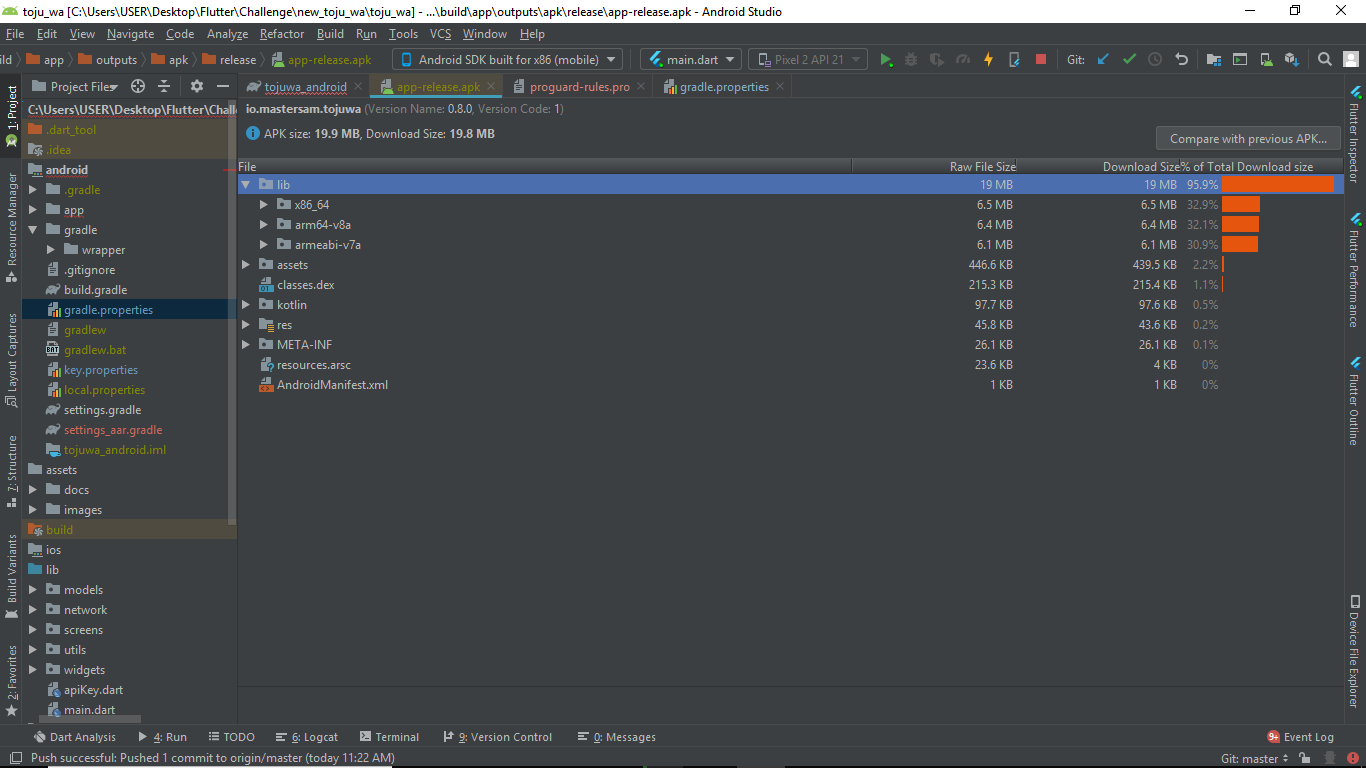Expand the kotlin folder in APK analyzer
This screenshot has width=1366, height=768.
246,305
